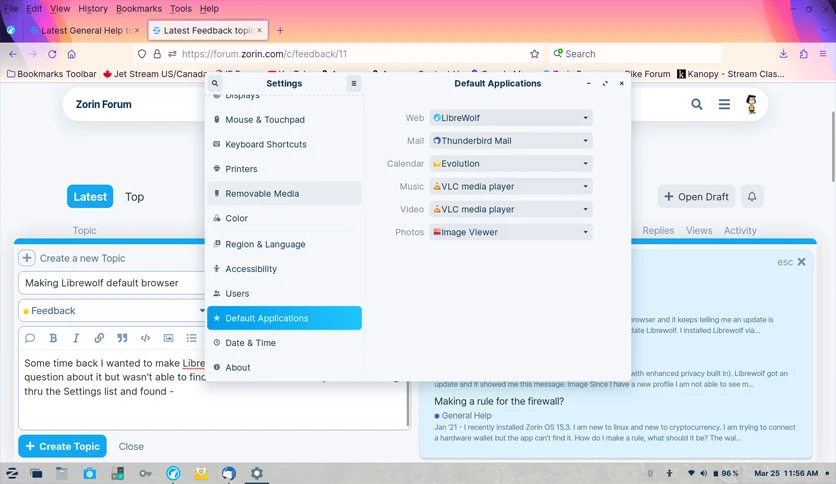Click the topic title input field
The height and width of the screenshot is (484, 836).
click(112, 283)
